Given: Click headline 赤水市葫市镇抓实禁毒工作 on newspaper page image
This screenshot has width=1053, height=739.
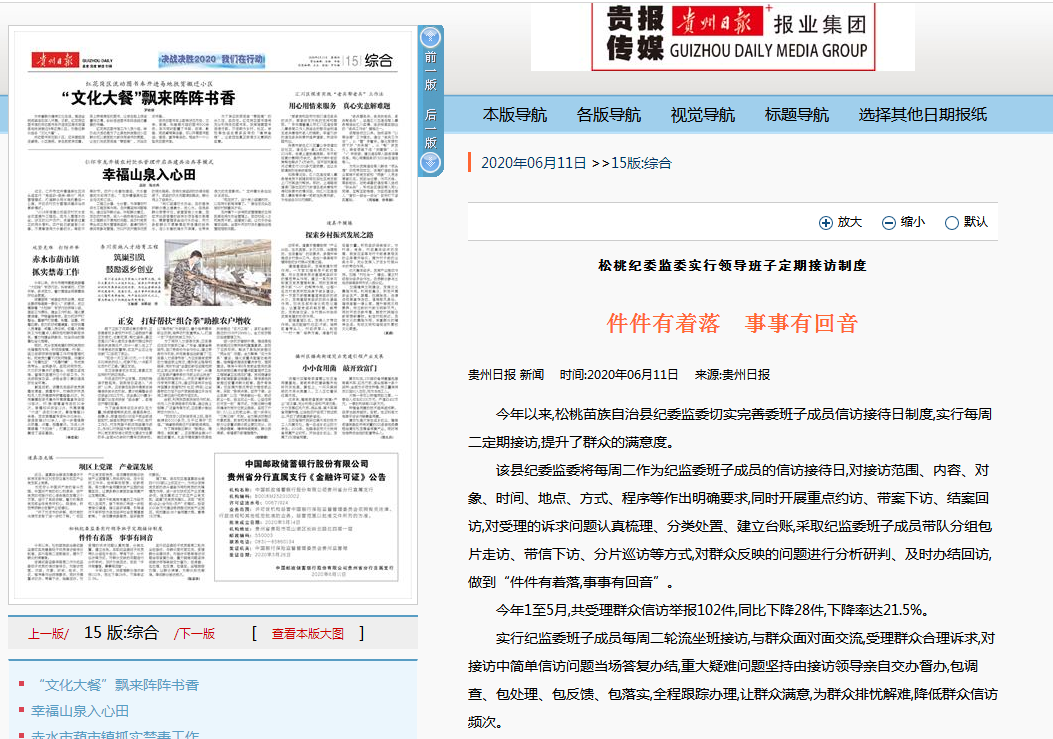Looking at the screenshot, I should 56,265.
